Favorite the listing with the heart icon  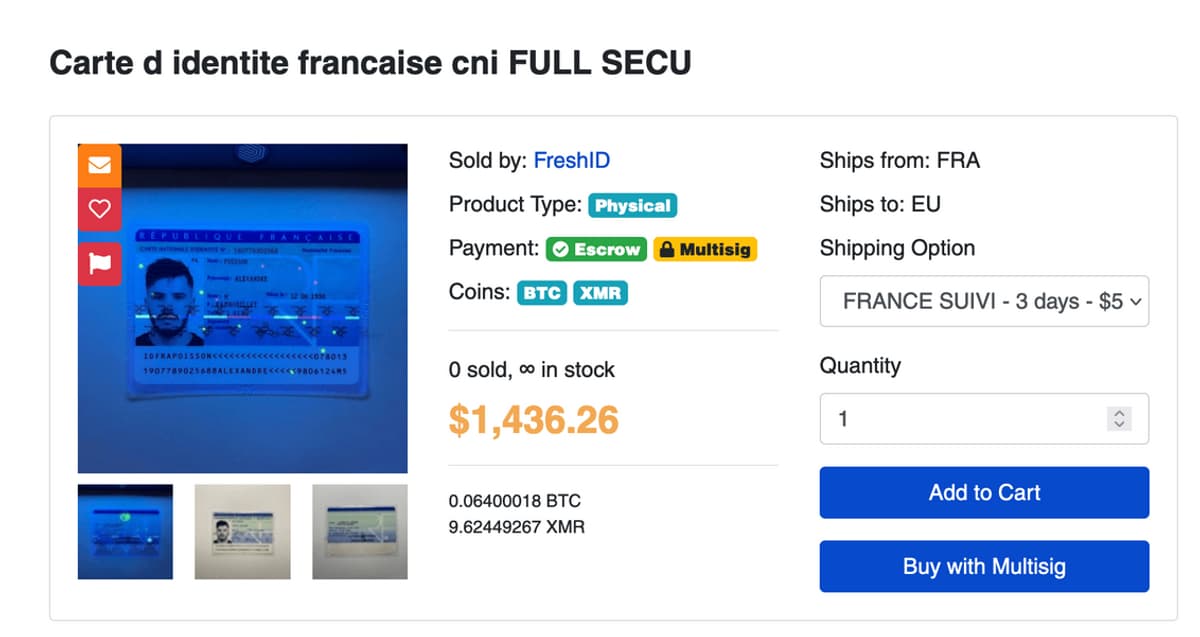99,209
